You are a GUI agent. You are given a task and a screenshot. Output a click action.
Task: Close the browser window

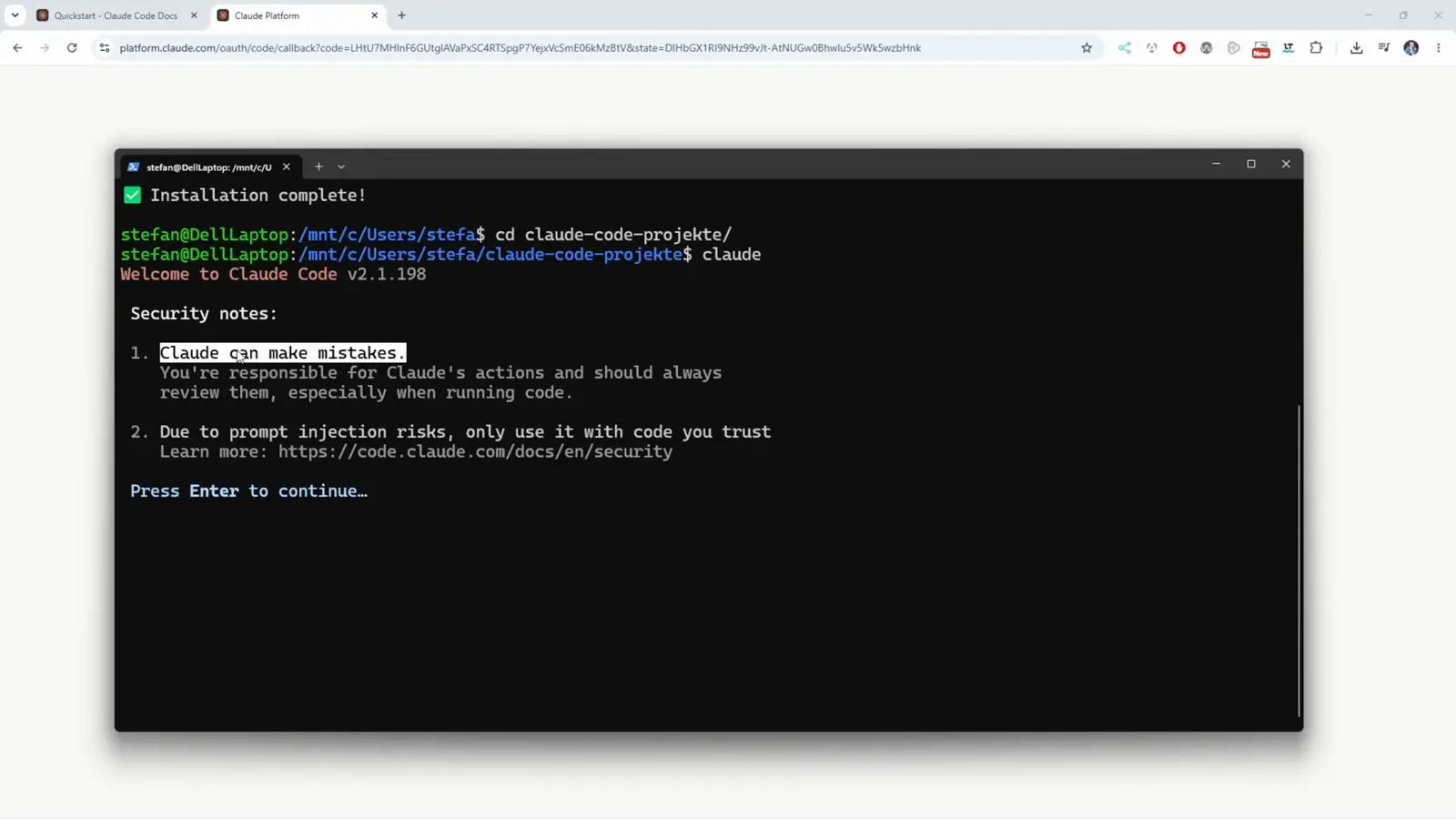(x=1438, y=15)
